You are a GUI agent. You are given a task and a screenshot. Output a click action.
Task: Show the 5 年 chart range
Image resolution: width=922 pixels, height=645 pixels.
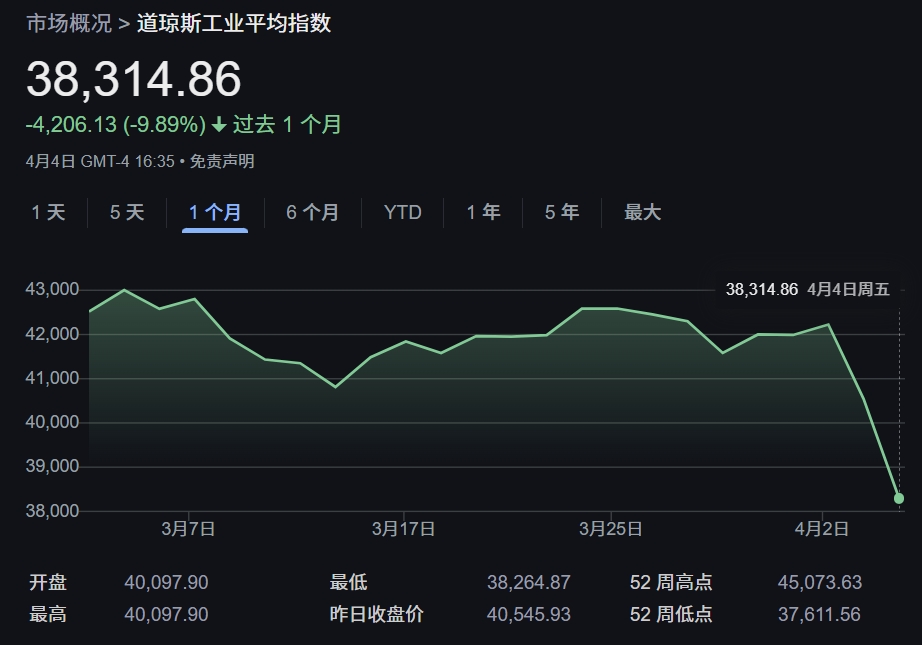[x=562, y=212]
